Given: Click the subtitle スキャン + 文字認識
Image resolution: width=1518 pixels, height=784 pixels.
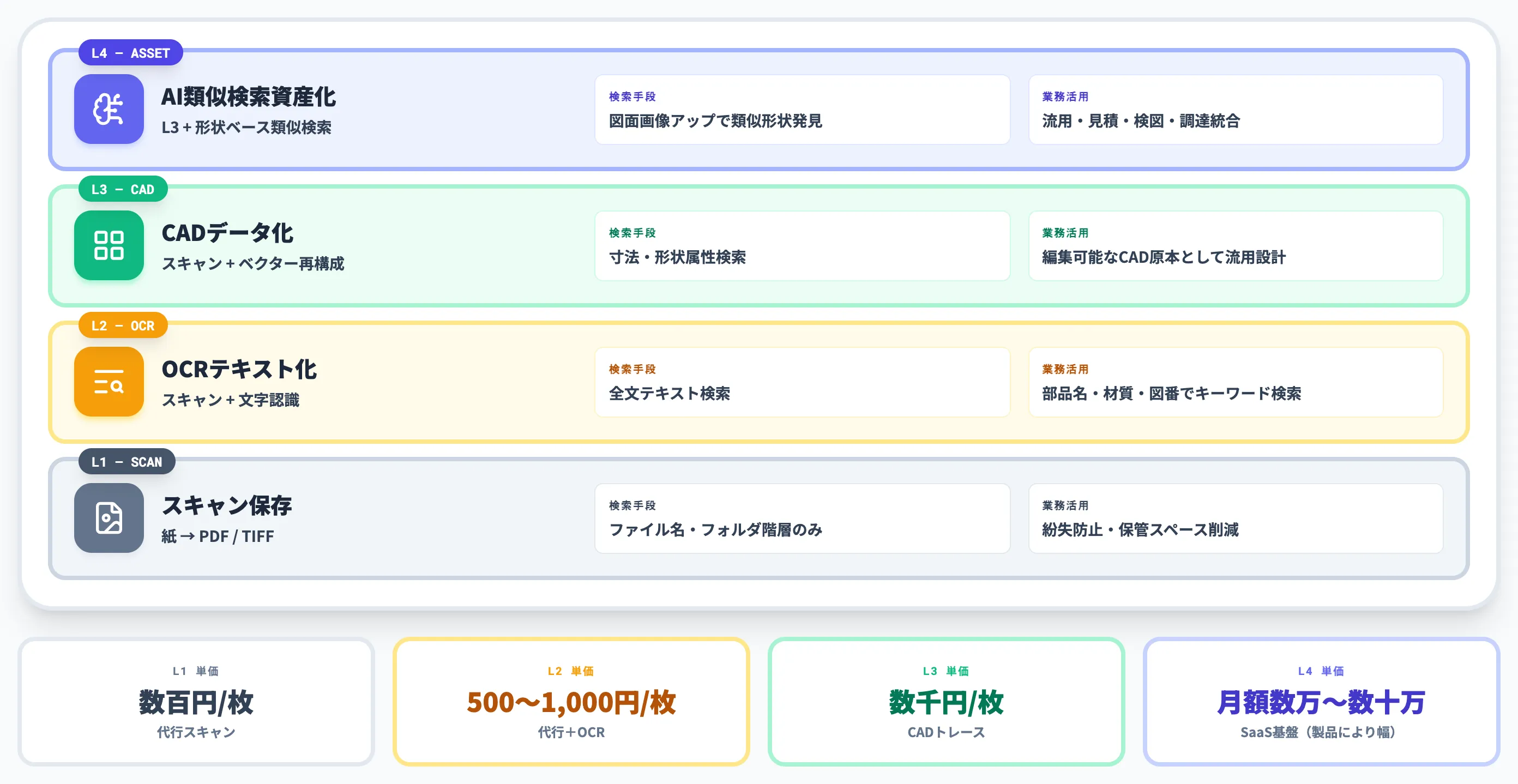Looking at the screenshot, I should [231, 400].
